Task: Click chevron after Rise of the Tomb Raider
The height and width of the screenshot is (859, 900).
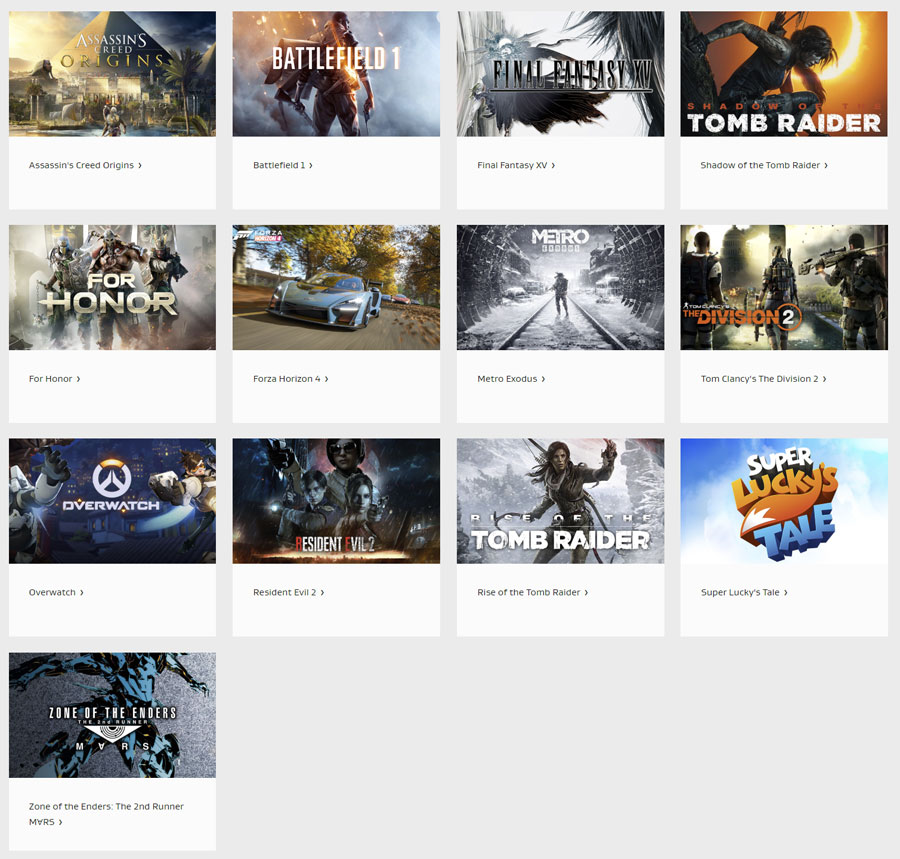Action: [586, 592]
